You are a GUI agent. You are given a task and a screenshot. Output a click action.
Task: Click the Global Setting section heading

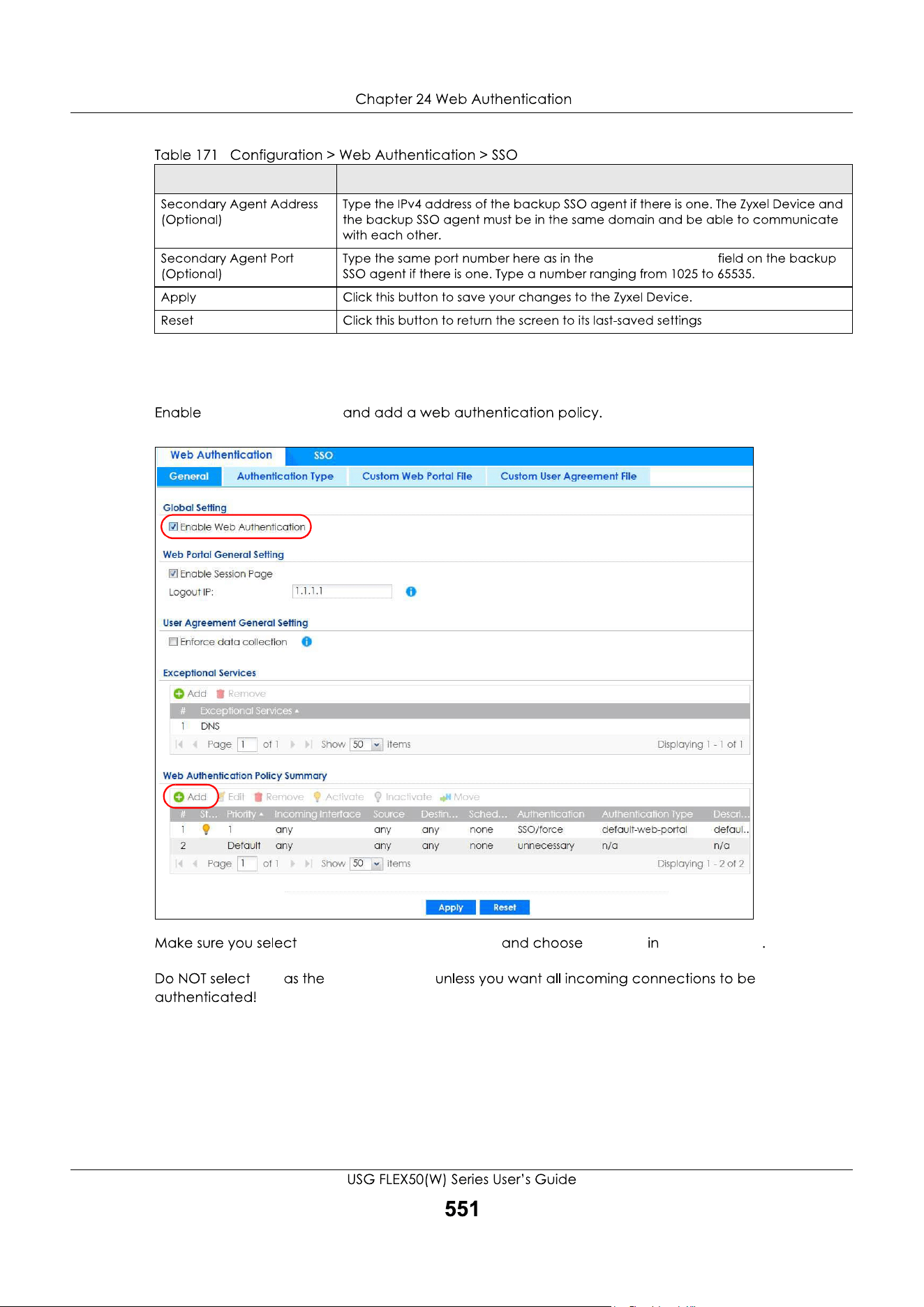195,508
